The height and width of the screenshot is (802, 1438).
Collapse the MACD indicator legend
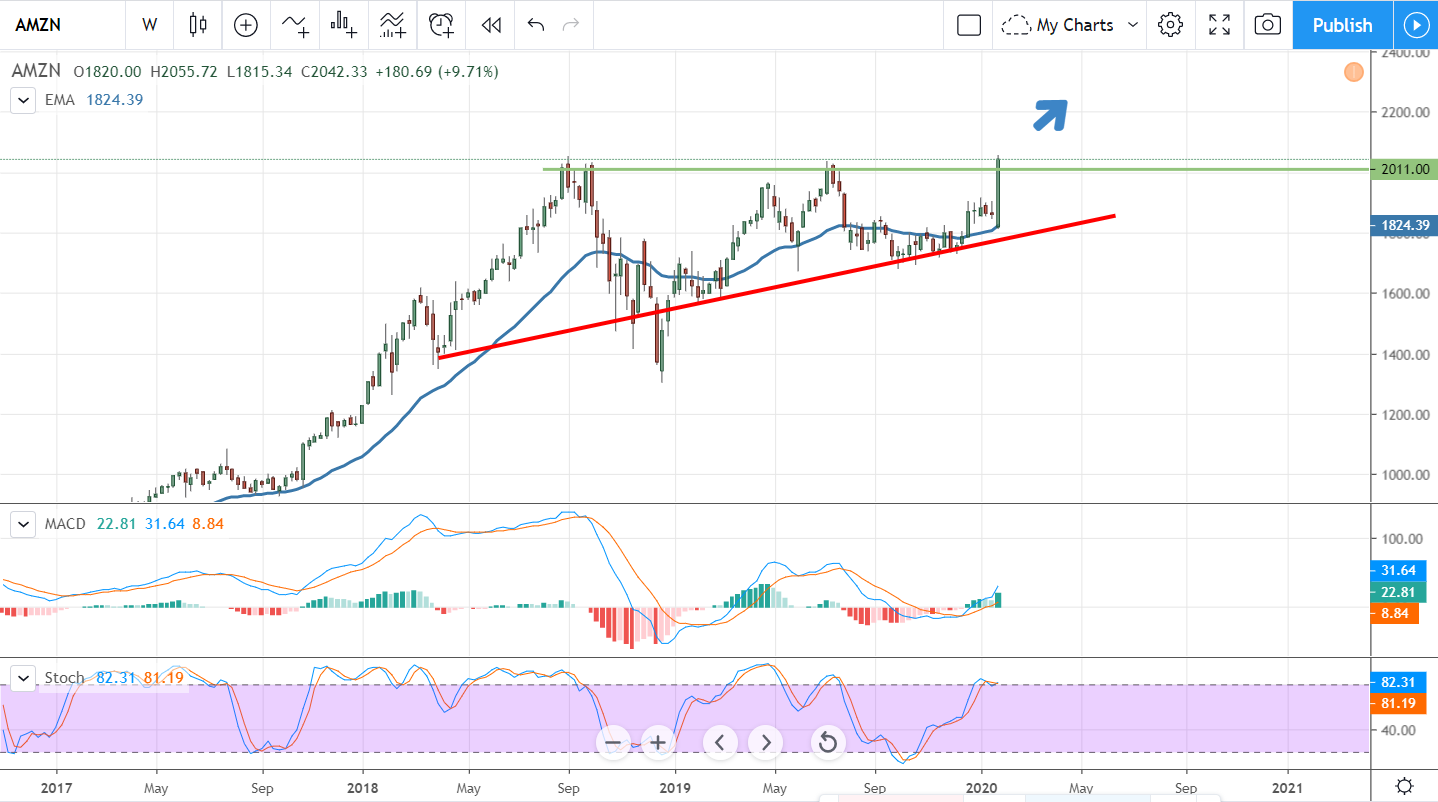(21, 523)
